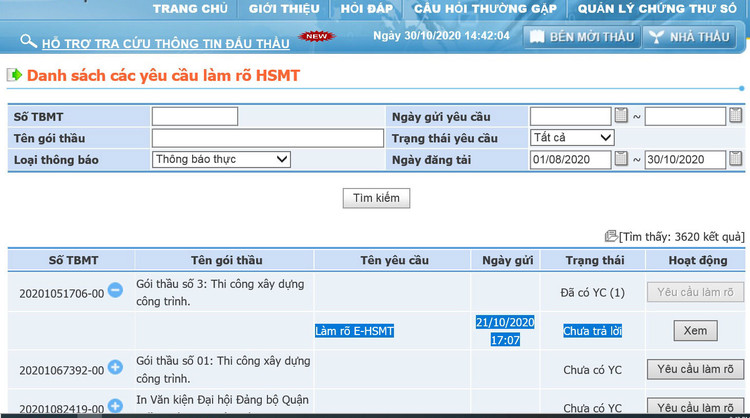Click the Đã có YC (1) status
The width and height of the screenshot is (750, 418).
pyautogui.click(x=593, y=293)
